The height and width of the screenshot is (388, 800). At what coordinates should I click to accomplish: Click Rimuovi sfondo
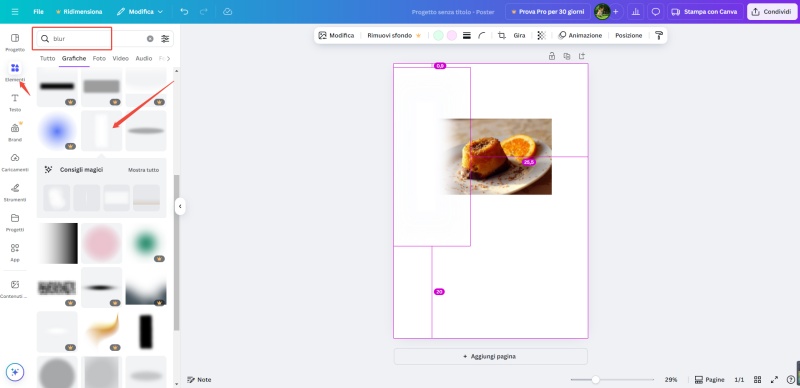click(394, 35)
